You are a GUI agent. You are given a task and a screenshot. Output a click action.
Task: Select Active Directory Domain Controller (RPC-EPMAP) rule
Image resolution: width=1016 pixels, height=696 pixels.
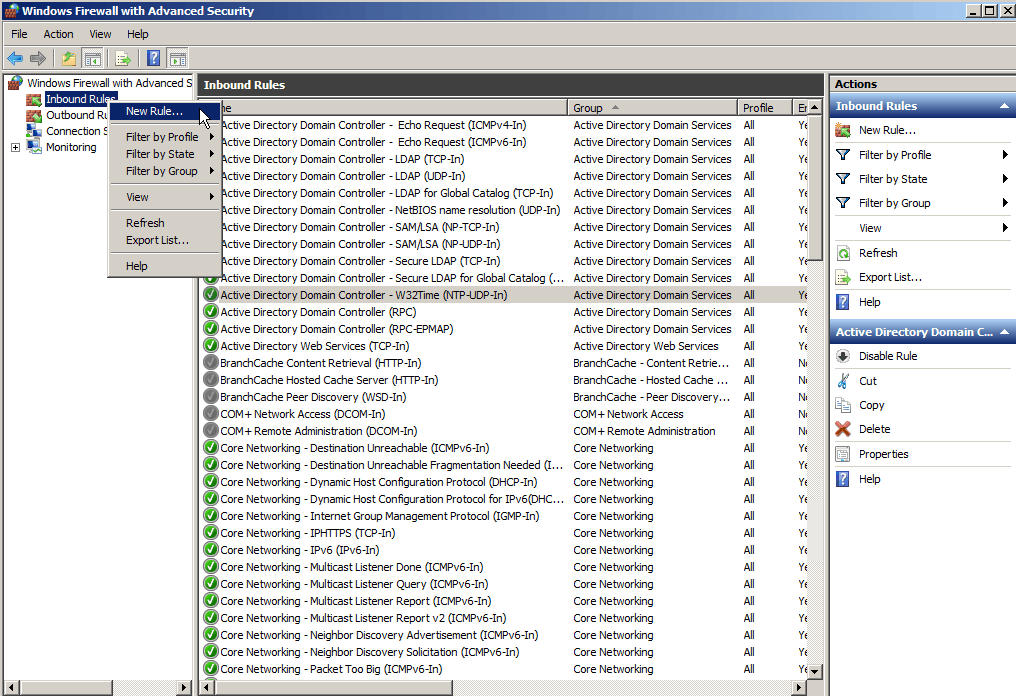click(336, 329)
